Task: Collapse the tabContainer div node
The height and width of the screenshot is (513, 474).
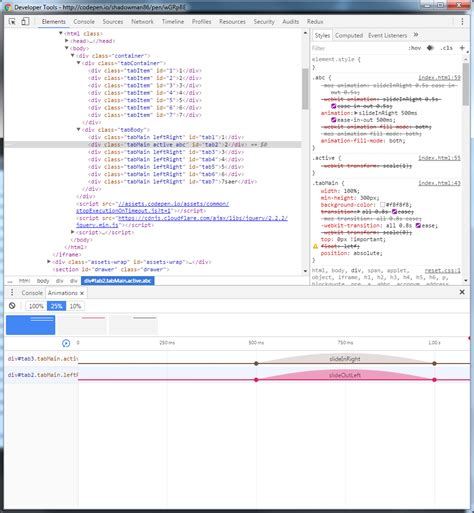Action: click(x=79, y=63)
